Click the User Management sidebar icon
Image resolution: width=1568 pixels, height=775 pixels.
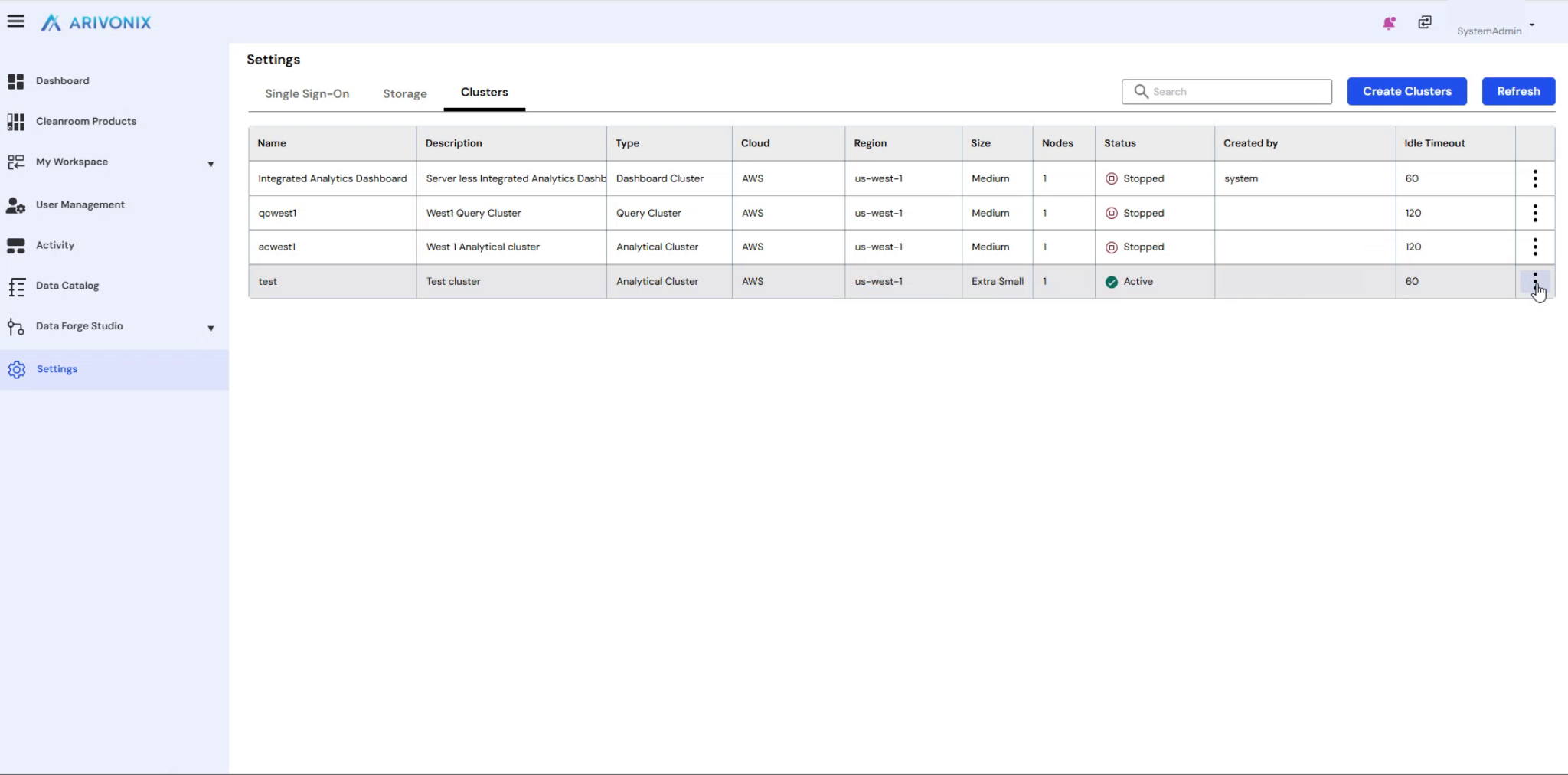(16, 205)
